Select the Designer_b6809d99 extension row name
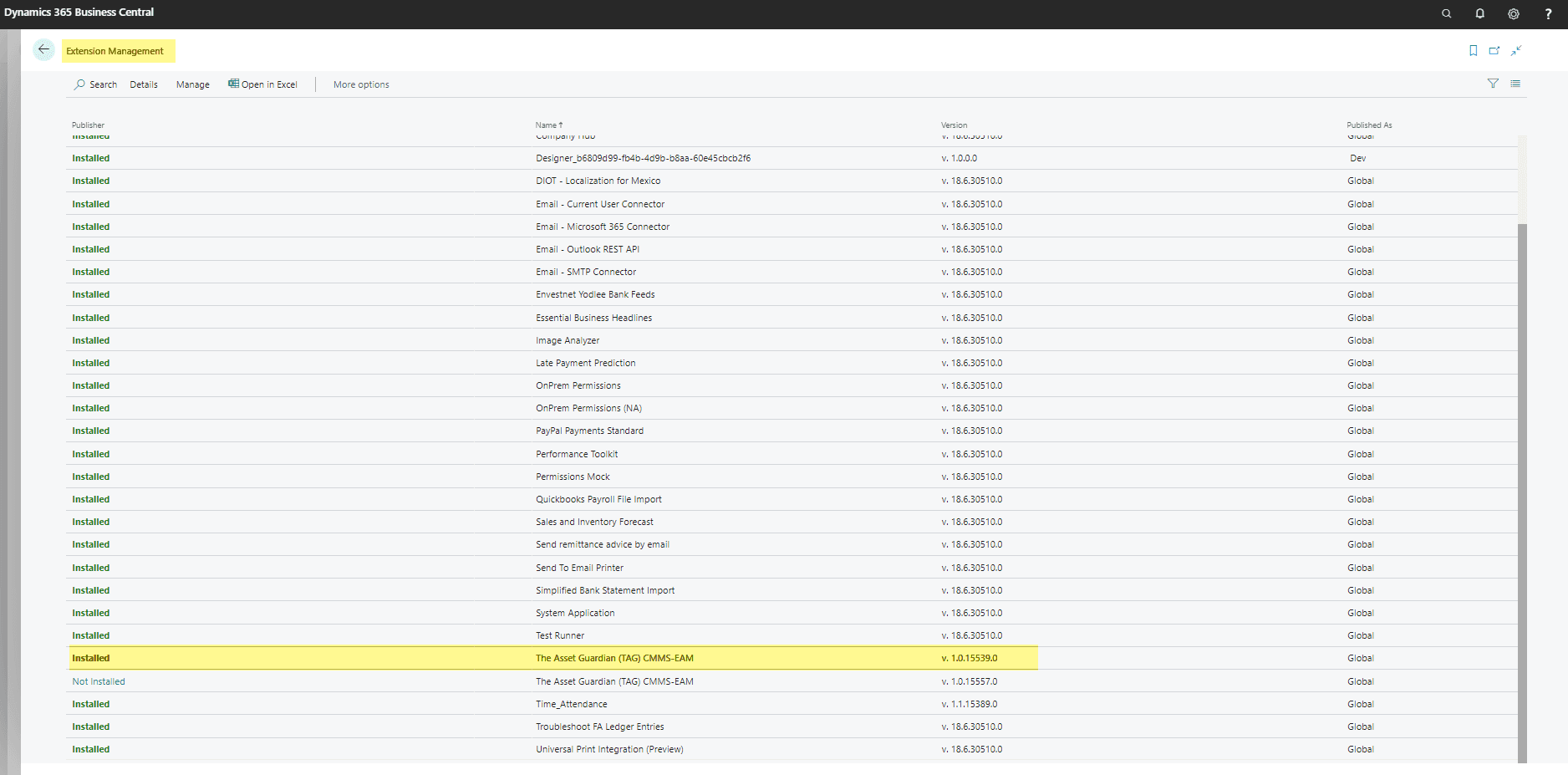1568x775 pixels. point(643,158)
